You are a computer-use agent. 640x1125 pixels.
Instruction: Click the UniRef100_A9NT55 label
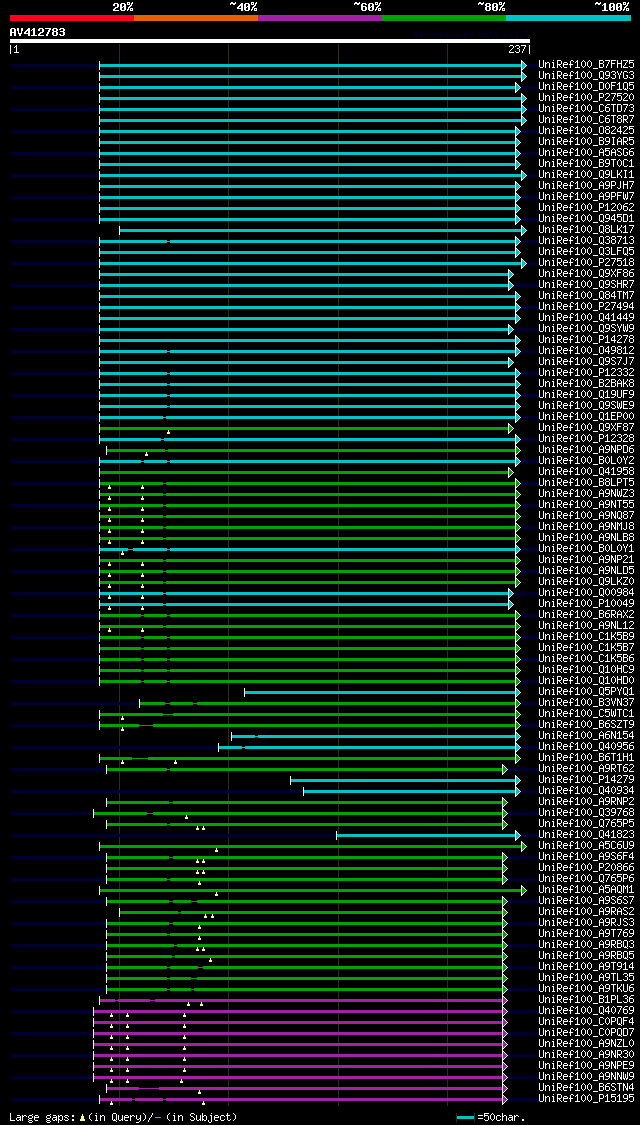point(586,505)
